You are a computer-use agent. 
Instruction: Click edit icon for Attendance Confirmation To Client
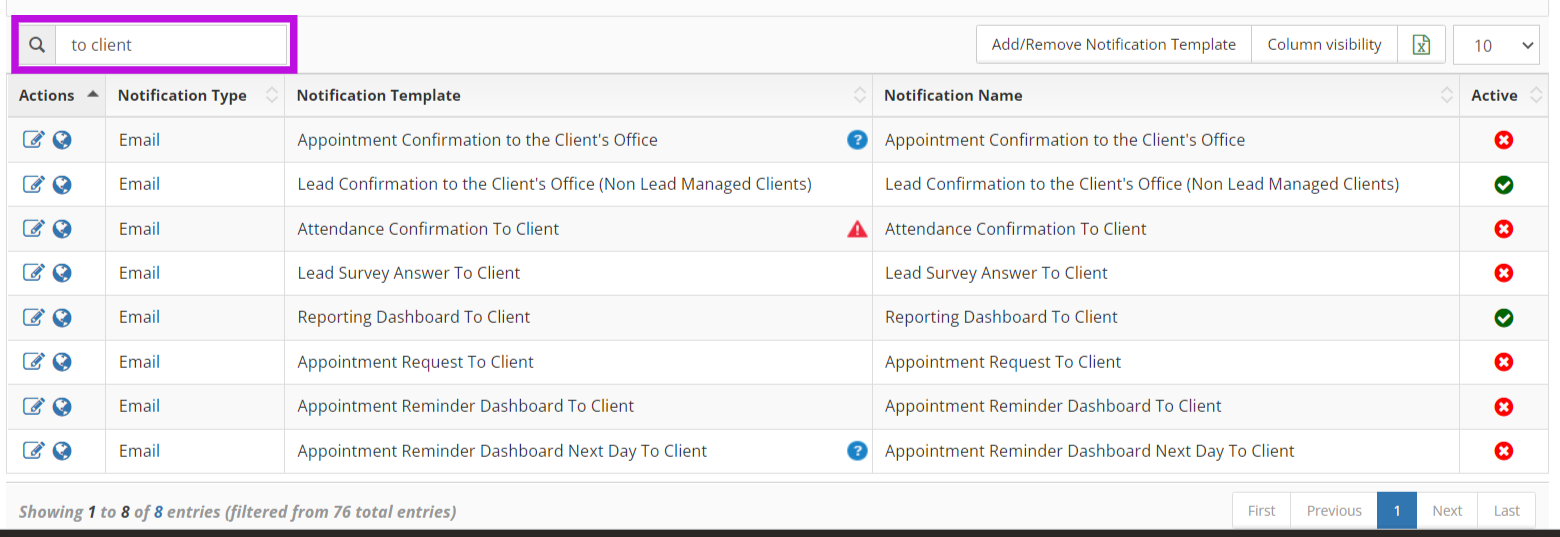pyautogui.click(x=33, y=229)
